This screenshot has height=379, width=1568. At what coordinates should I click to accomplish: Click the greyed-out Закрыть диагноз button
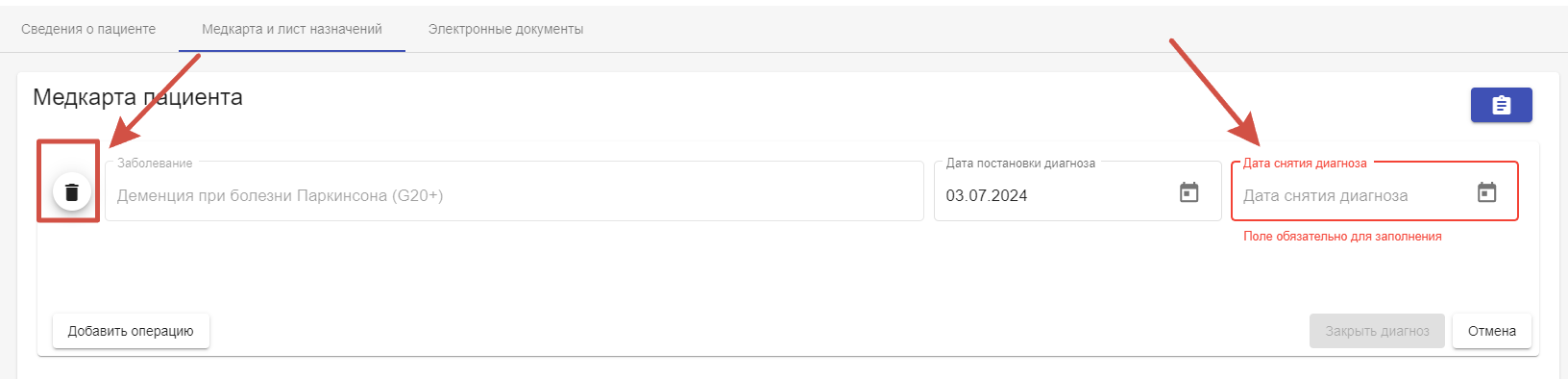tap(1377, 331)
